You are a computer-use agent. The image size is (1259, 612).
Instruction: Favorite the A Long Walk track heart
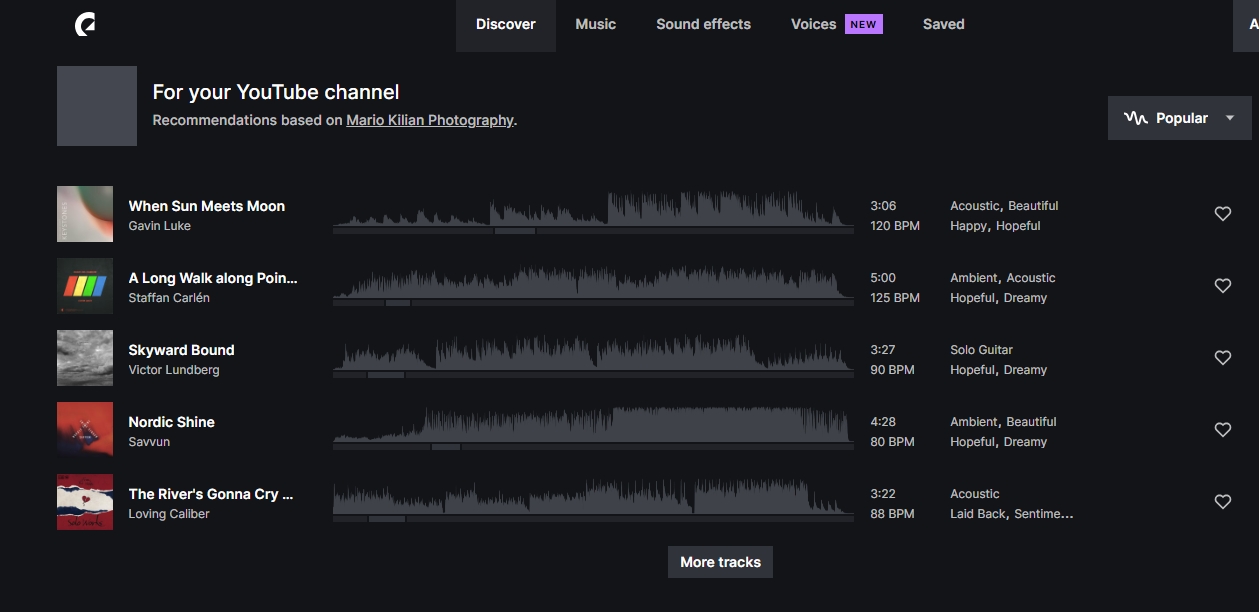click(x=1222, y=285)
